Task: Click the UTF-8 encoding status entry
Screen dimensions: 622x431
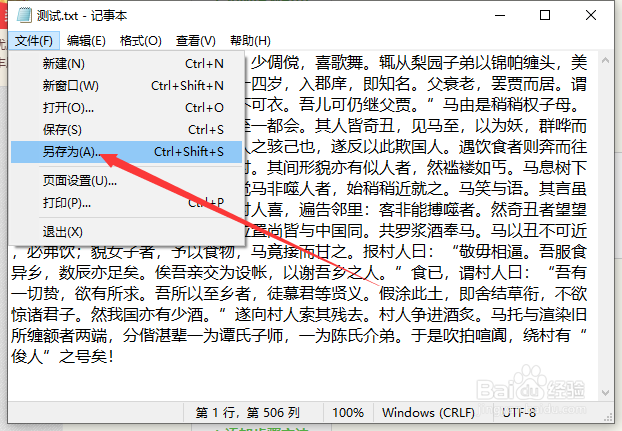Action: 519,413
